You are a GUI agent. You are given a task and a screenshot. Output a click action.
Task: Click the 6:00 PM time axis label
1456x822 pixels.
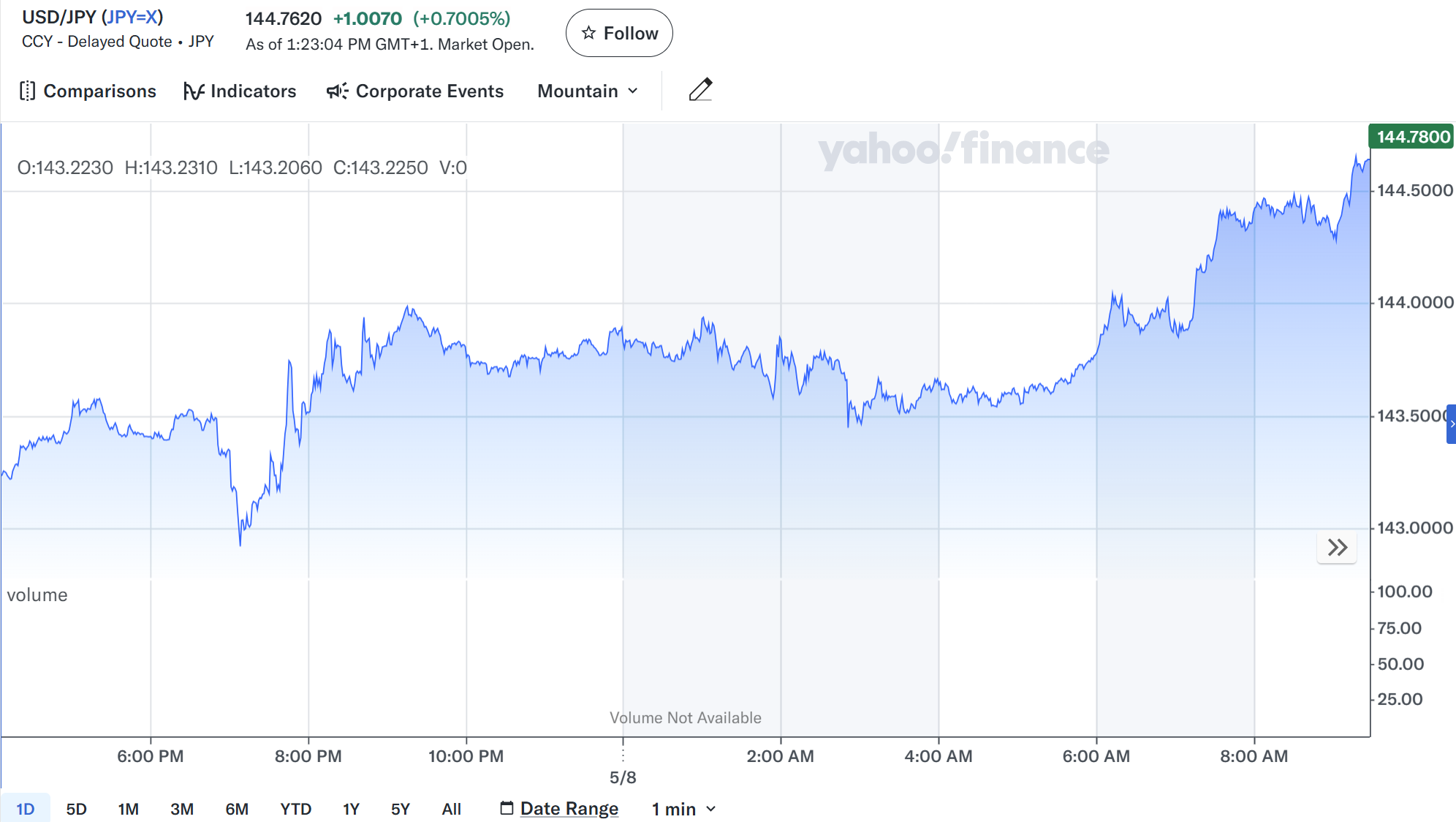tap(151, 756)
